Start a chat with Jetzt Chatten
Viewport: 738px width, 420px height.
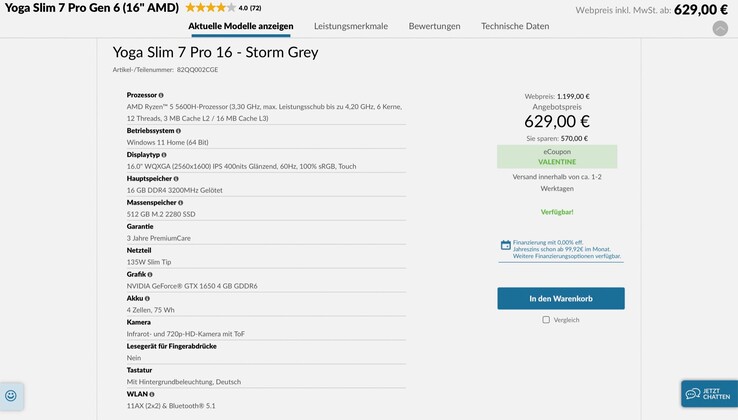pos(709,395)
